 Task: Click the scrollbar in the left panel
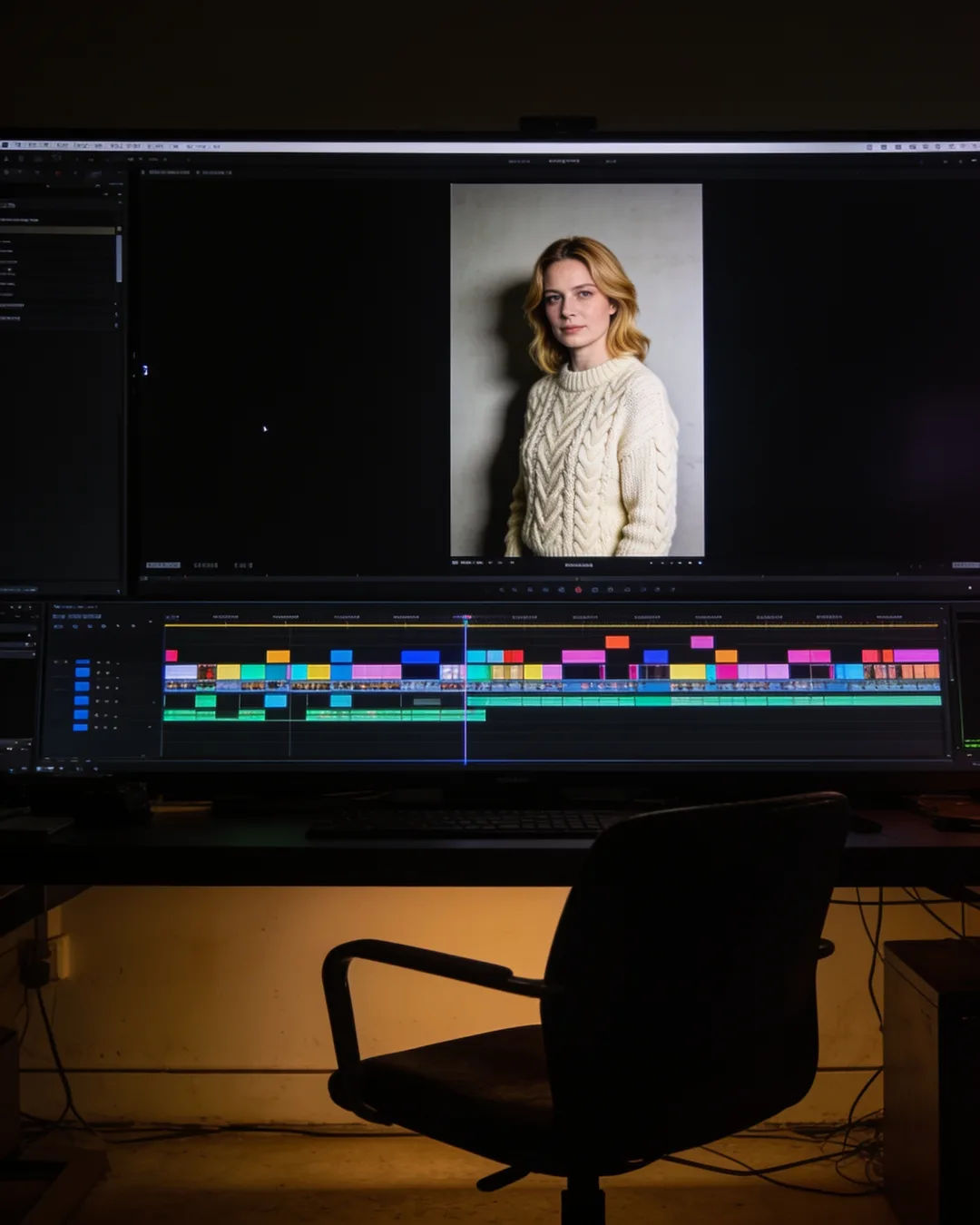pos(118,259)
